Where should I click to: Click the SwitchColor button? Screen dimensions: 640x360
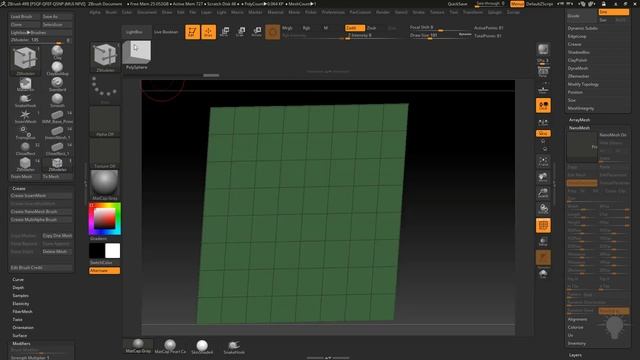coord(104,263)
